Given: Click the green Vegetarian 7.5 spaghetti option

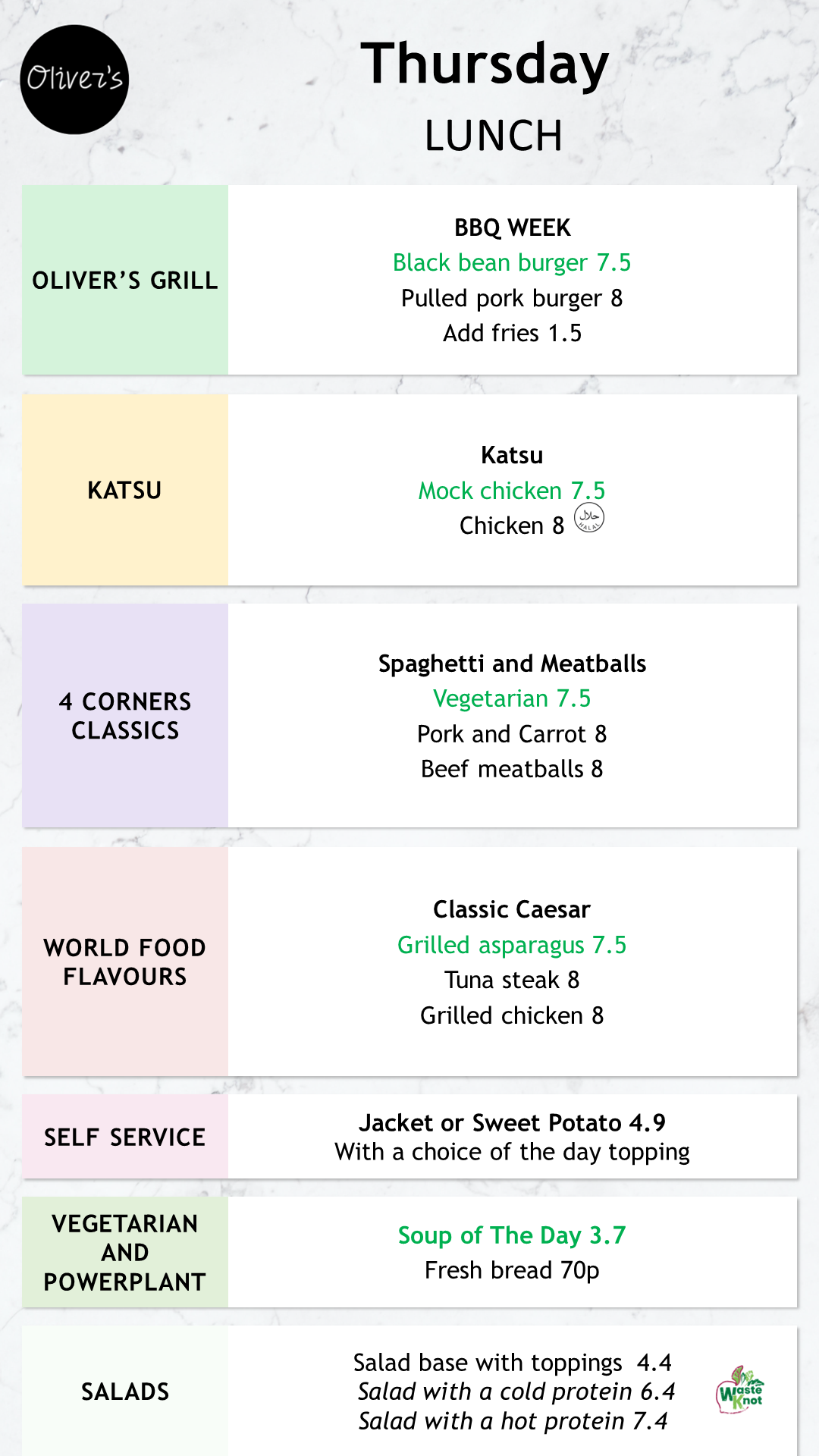Looking at the screenshot, I should click(x=512, y=698).
